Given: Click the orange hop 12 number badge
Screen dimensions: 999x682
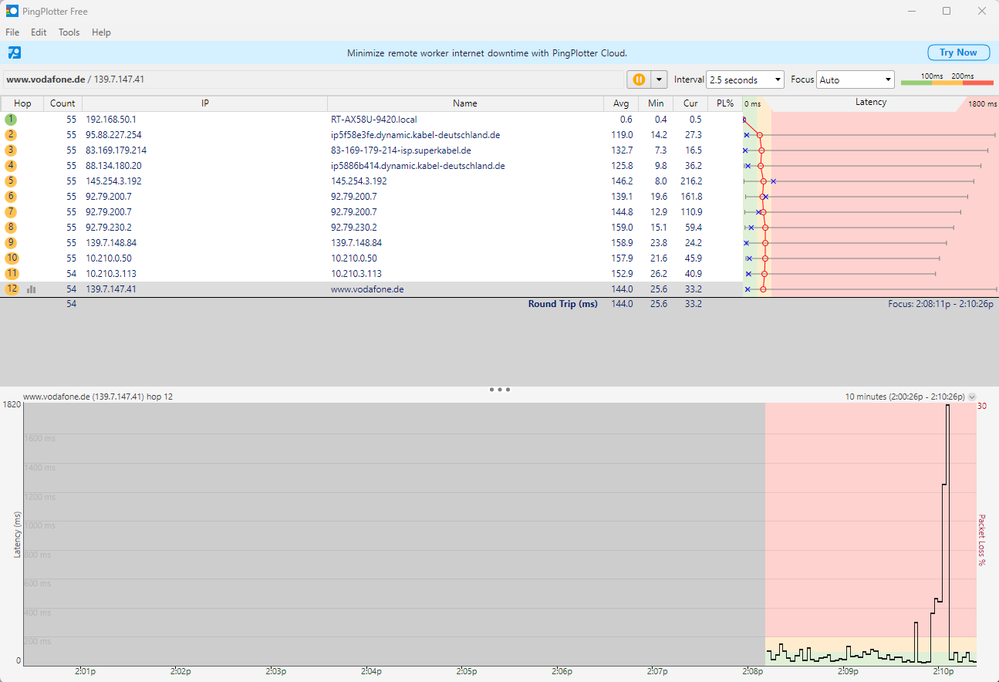Looking at the screenshot, I should [x=12, y=288].
